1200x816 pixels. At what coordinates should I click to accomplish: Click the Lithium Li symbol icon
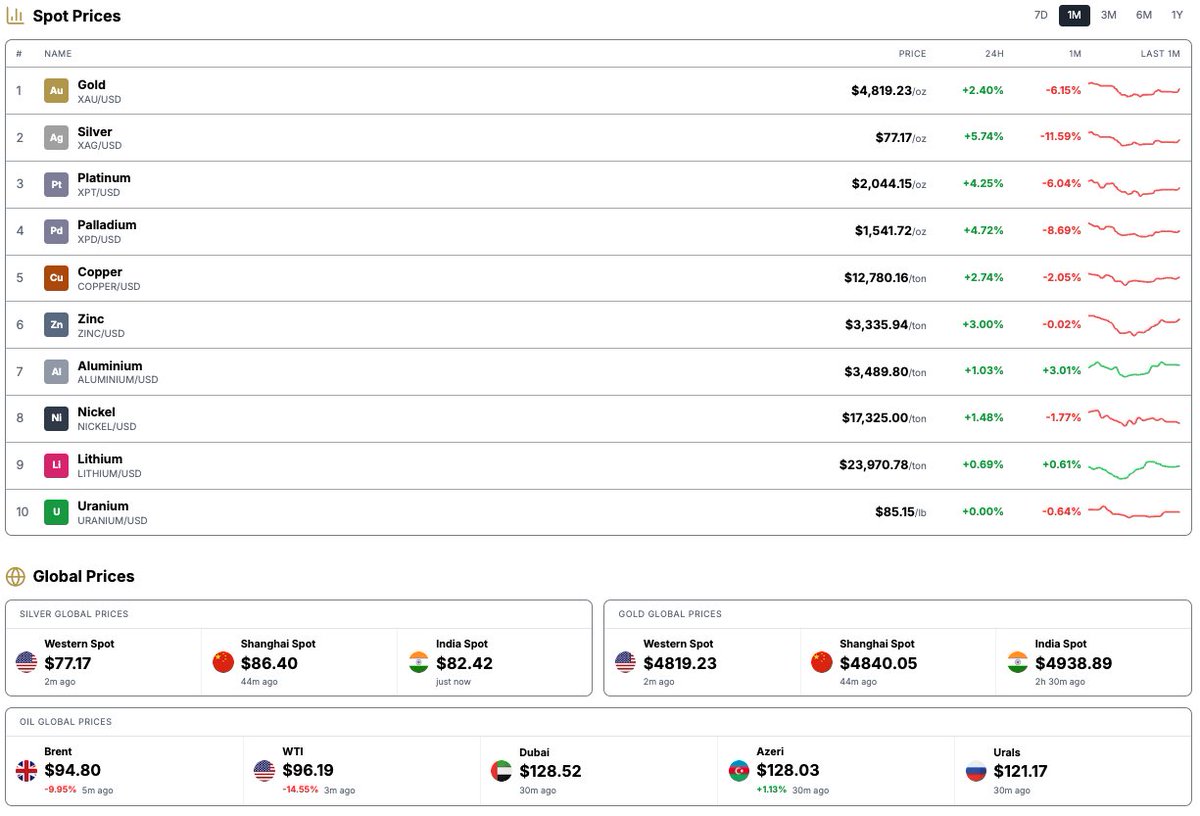56,466
